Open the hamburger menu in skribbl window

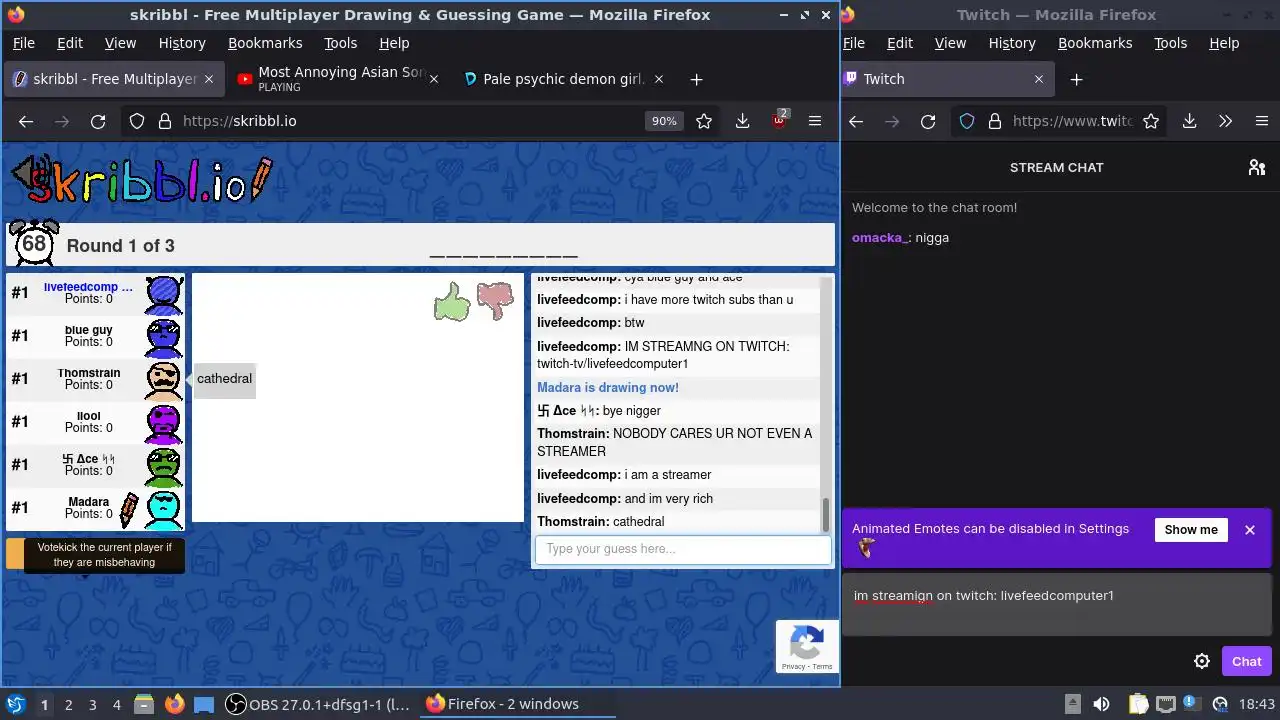click(815, 121)
